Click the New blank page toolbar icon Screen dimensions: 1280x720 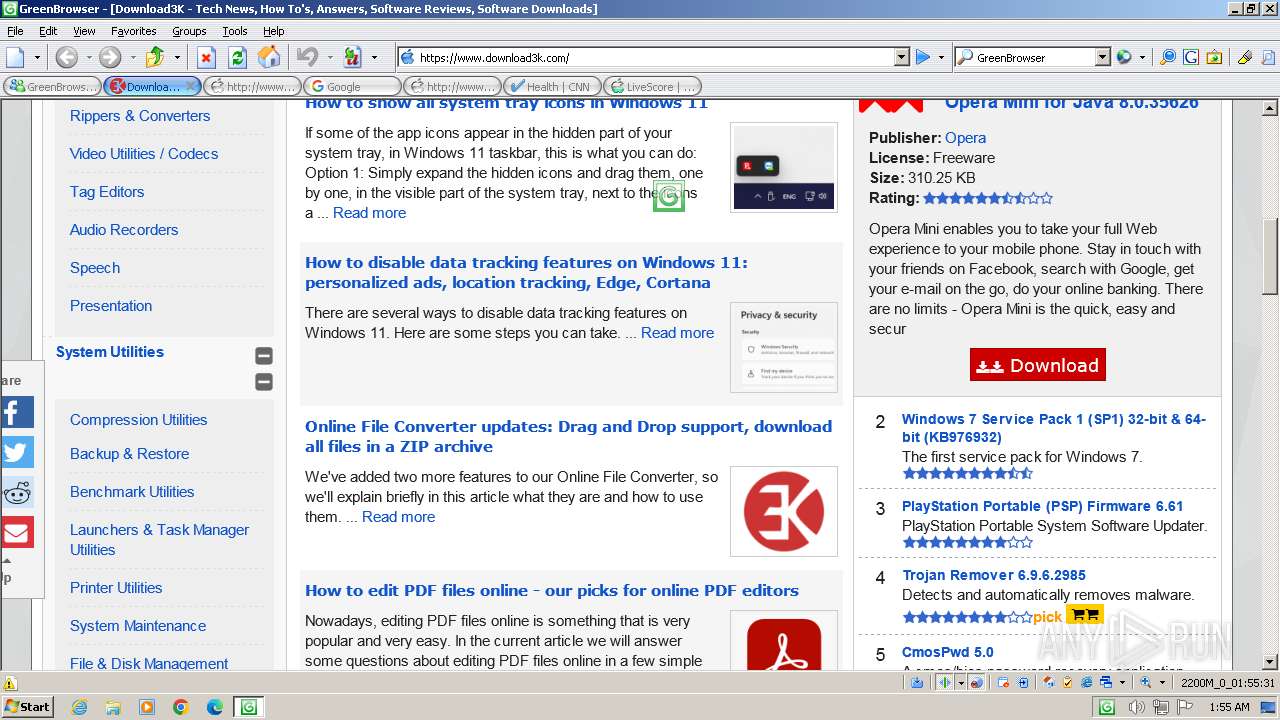tap(15, 57)
